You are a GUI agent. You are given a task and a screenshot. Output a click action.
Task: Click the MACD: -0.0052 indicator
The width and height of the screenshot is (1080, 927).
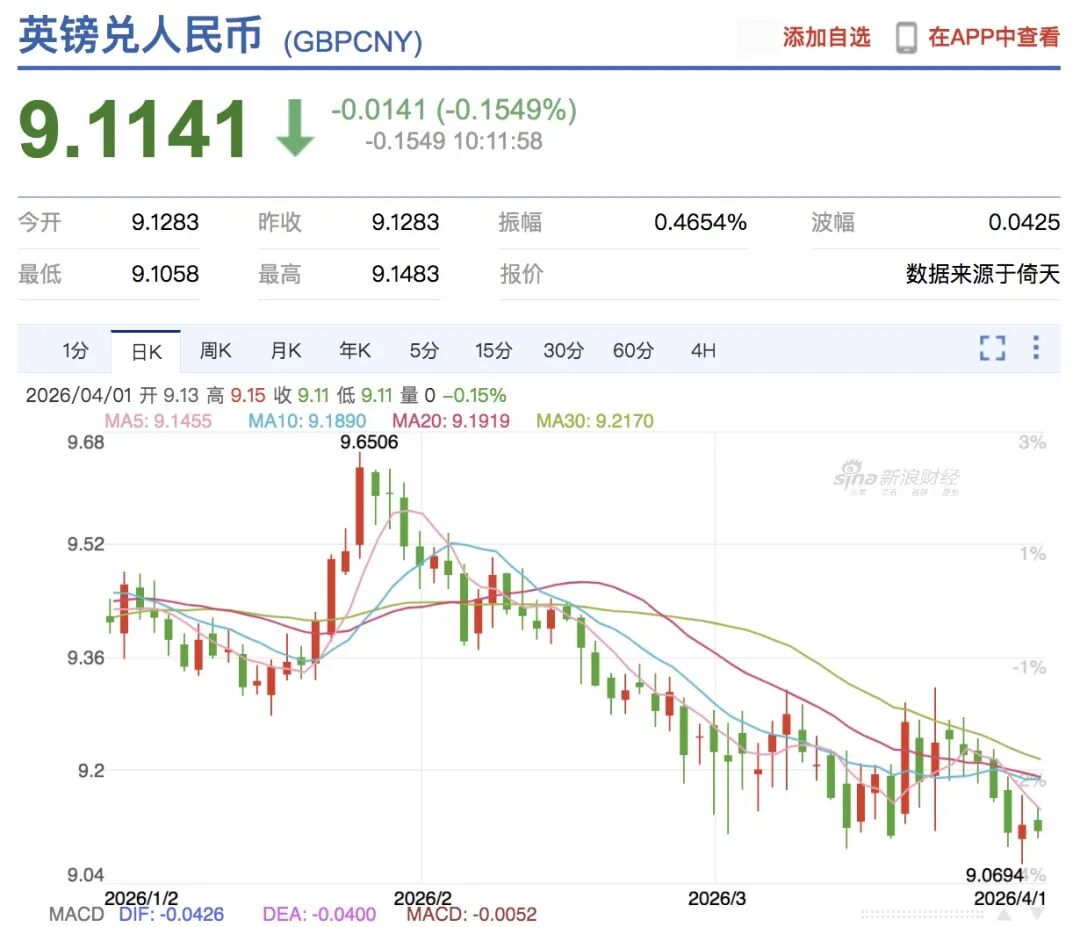click(471, 915)
